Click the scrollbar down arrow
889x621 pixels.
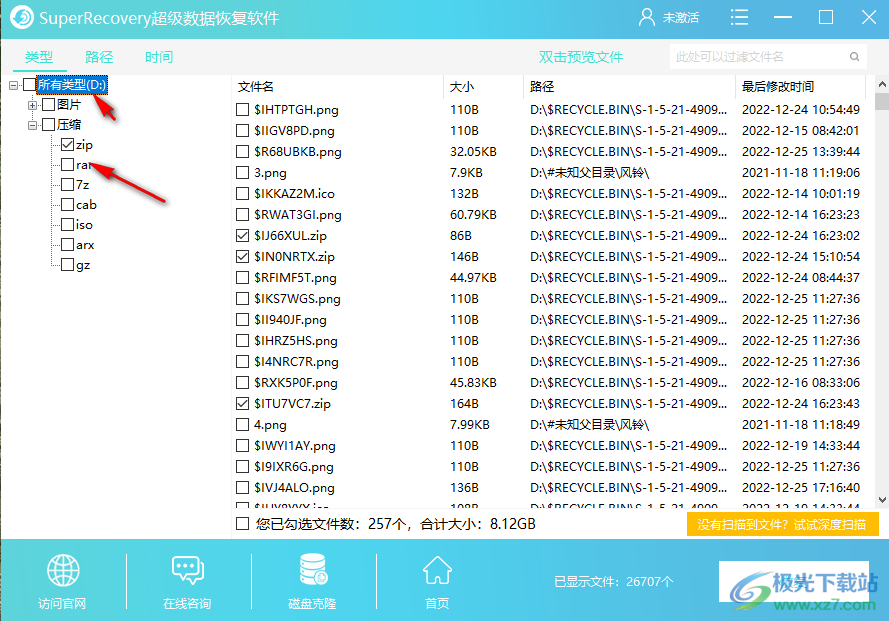[x=882, y=500]
